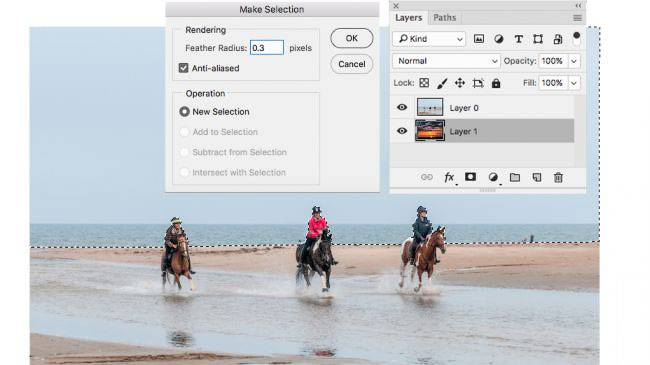Create new adjustment layer icon

pos(493,177)
